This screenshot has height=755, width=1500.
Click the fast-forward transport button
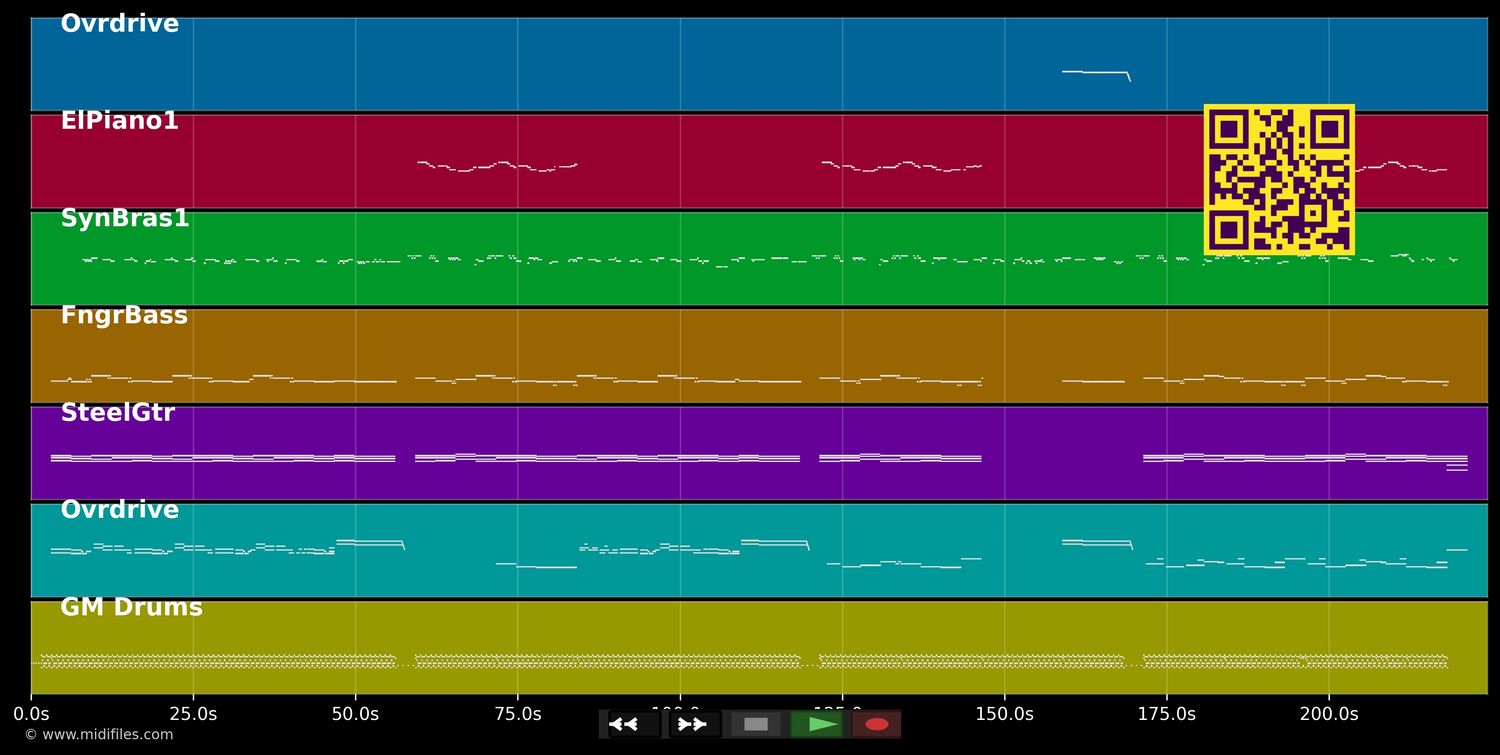coord(695,724)
